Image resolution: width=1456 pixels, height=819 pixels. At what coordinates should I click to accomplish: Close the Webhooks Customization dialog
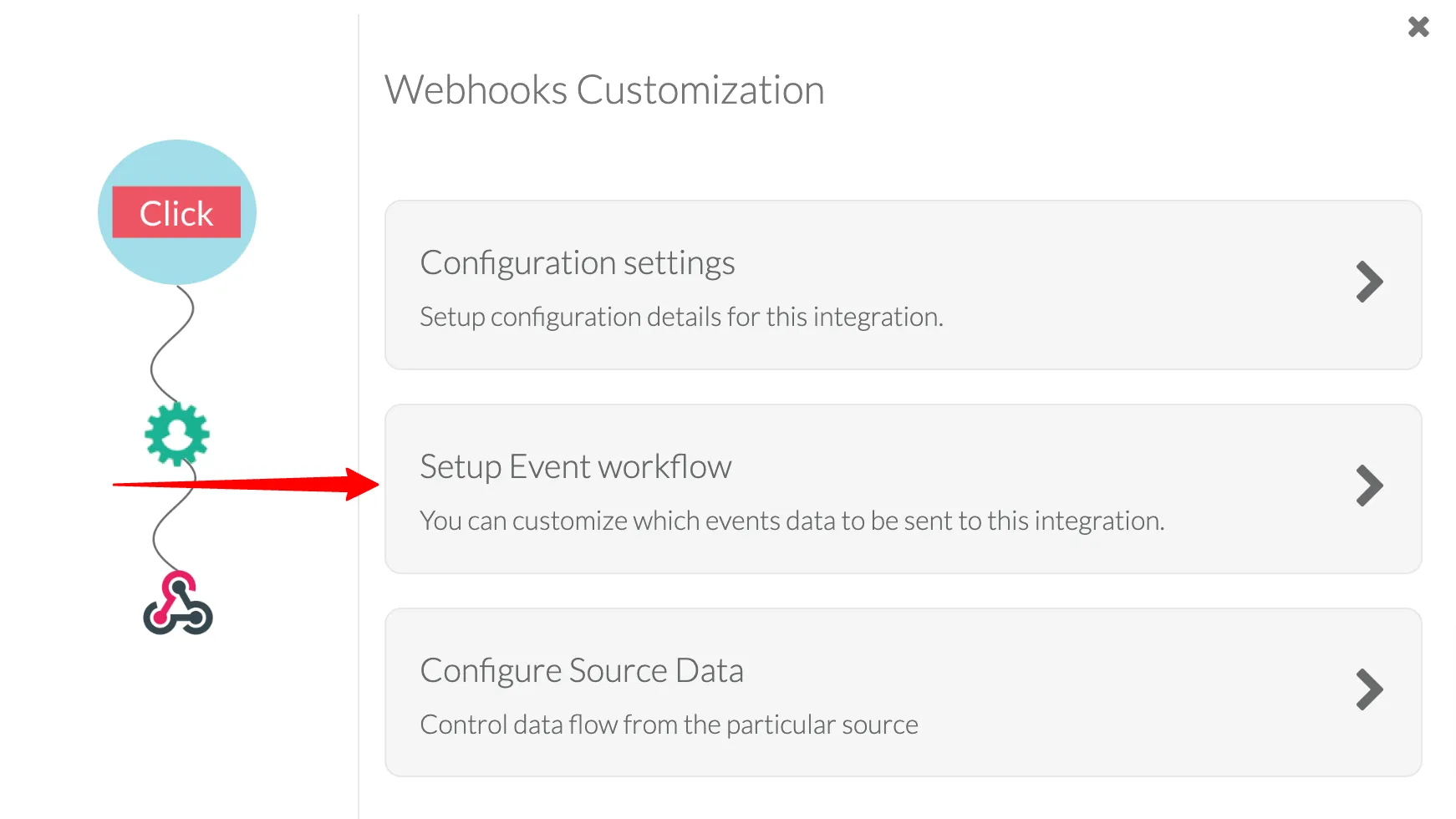pyautogui.click(x=1418, y=27)
